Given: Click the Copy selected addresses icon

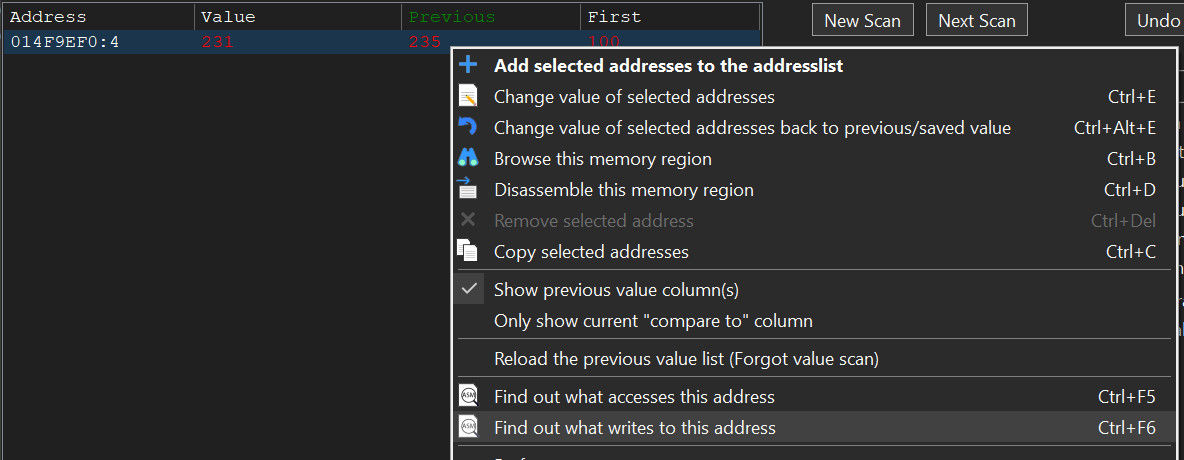Looking at the screenshot, I should tap(468, 251).
